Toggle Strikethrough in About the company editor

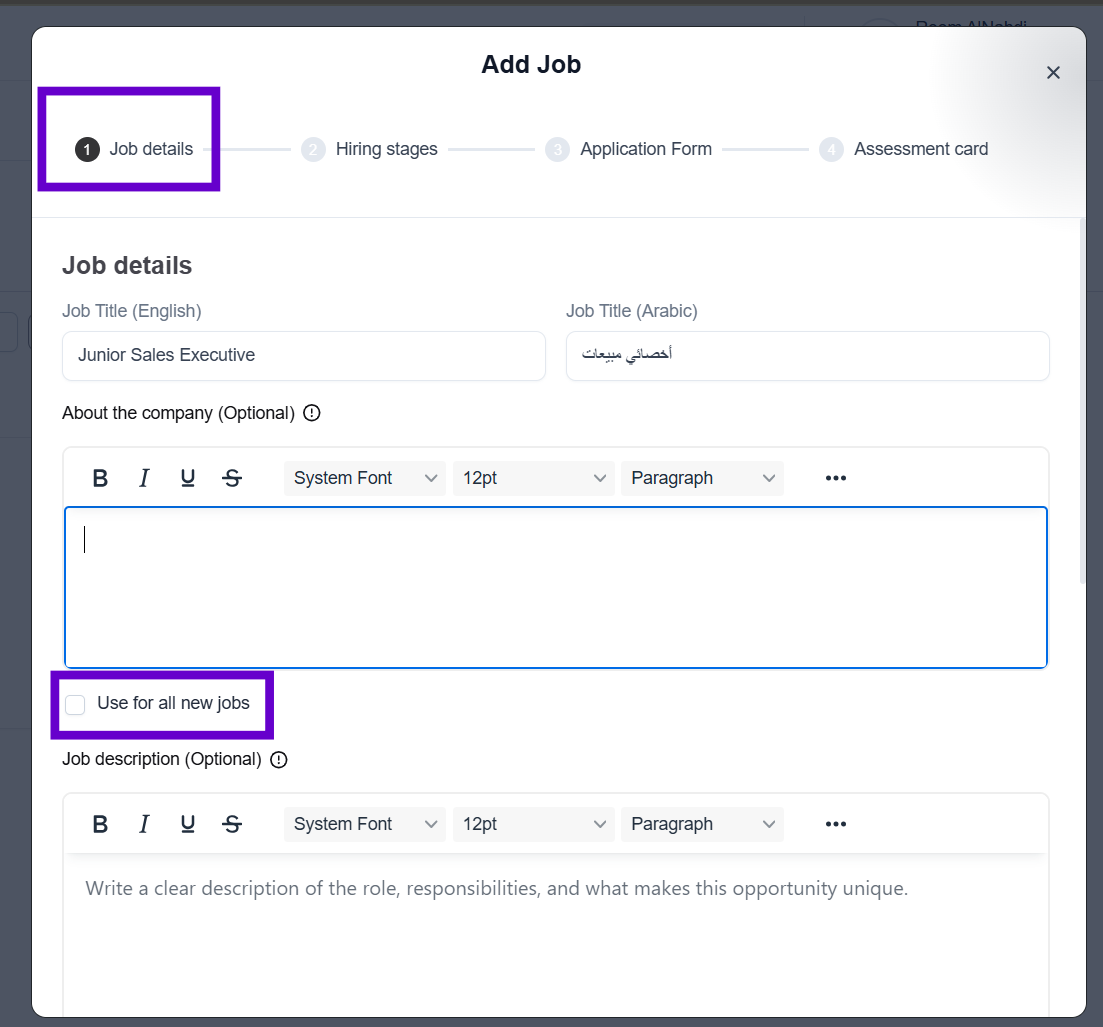pyautogui.click(x=232, y=478)
